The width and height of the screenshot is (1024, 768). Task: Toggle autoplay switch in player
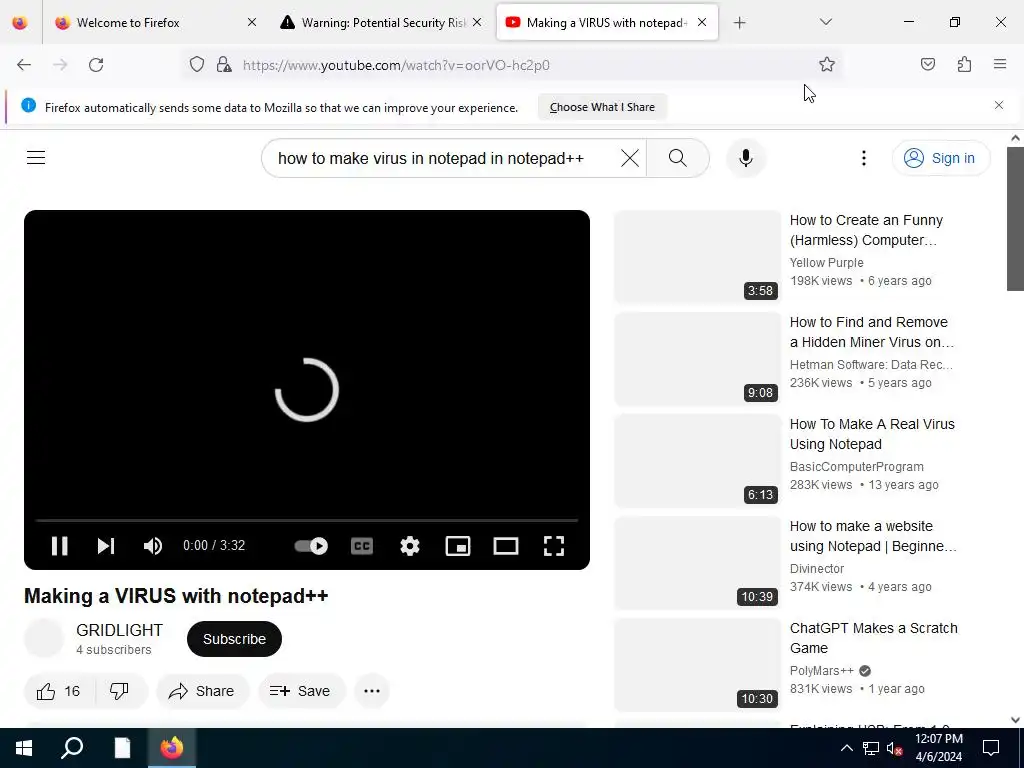311,546
